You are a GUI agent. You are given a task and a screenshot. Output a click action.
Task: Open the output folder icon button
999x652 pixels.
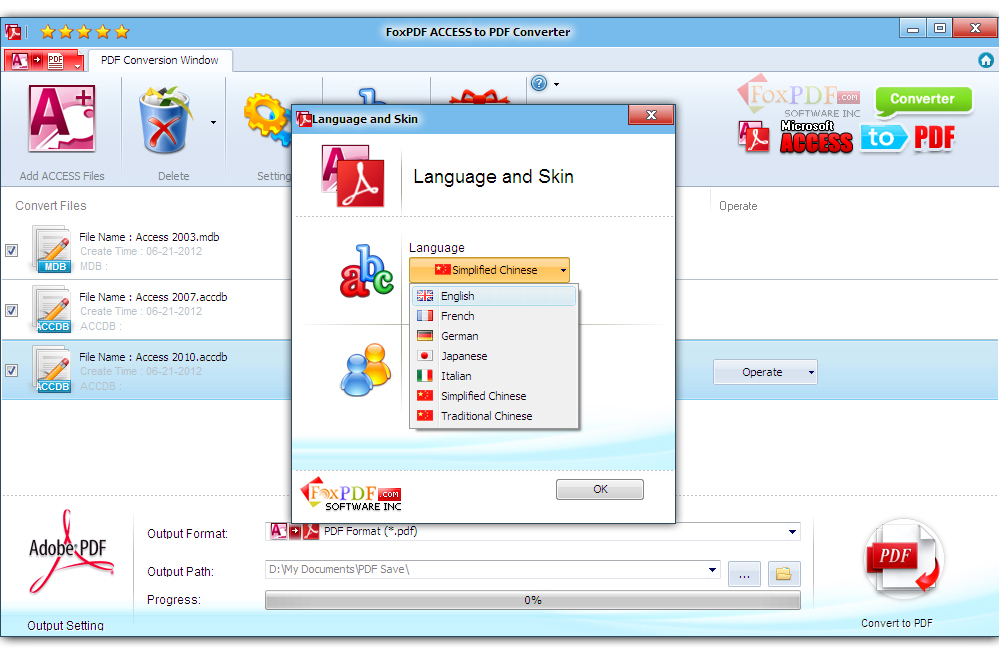pyautogui.click(x=784, y=574)
